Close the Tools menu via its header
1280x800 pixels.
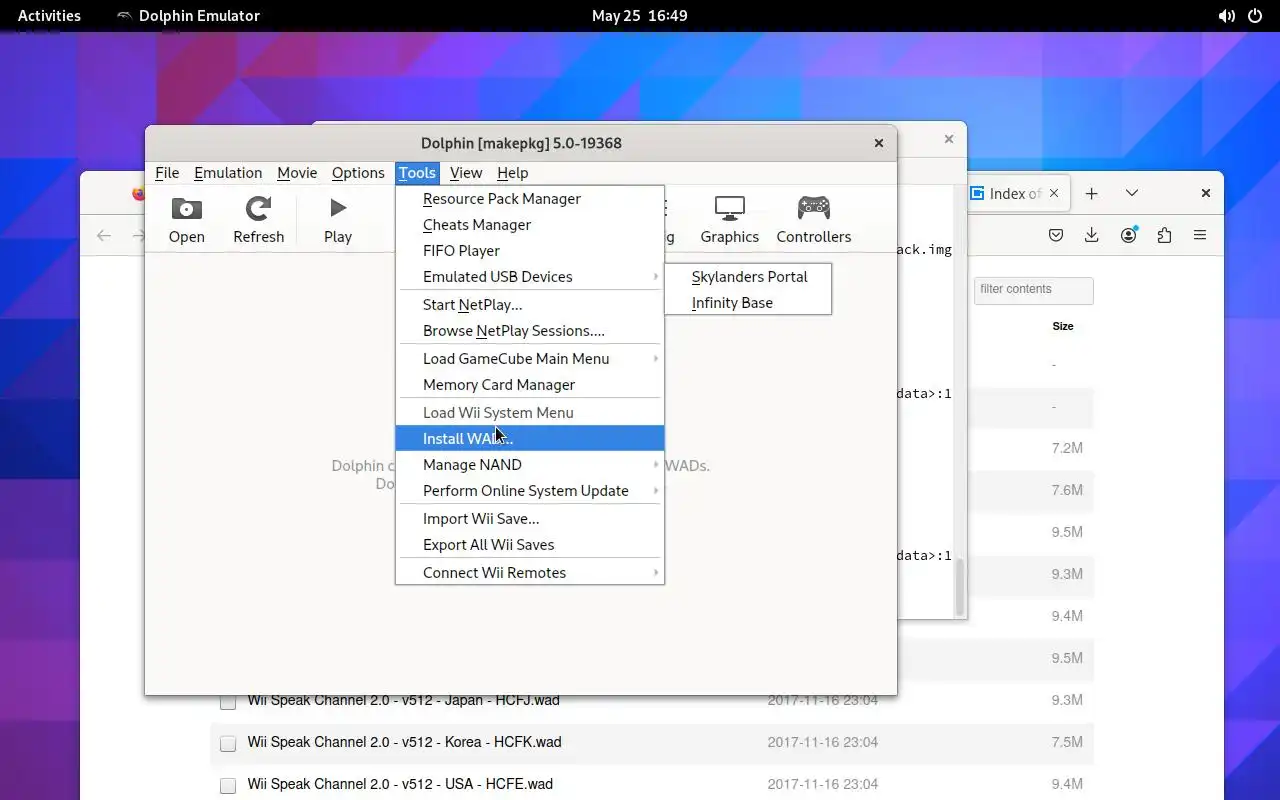point(417,173)
